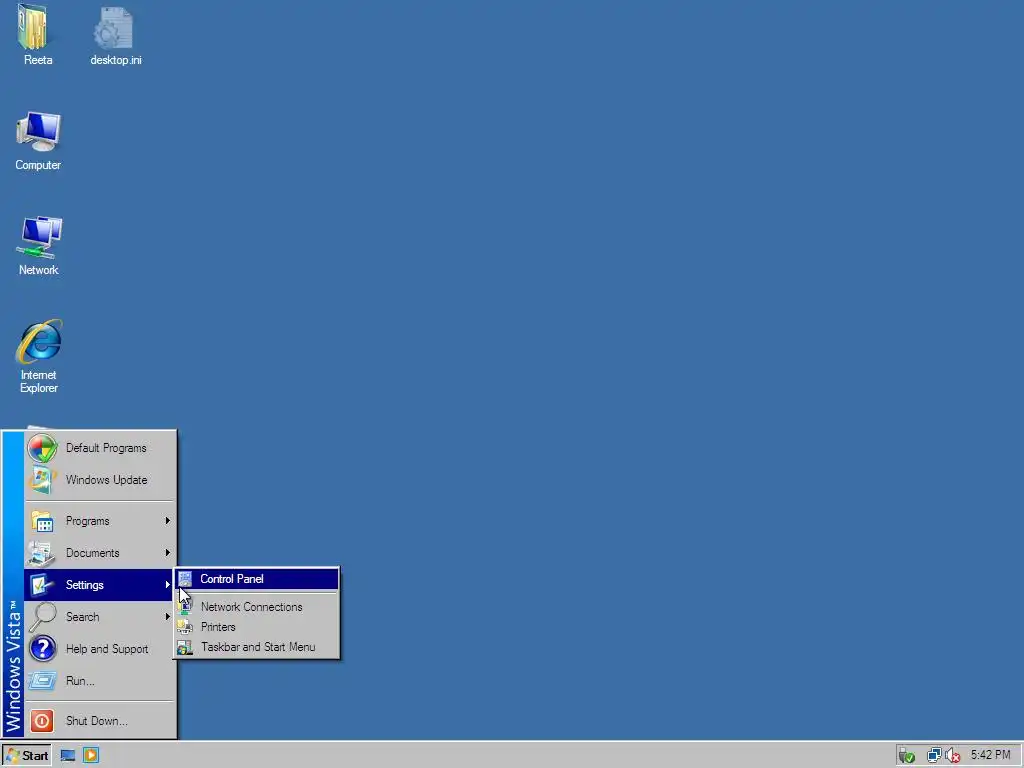Viewport: 1024px width, 768px height.
Task: Click the Documents label text
Action: coord(93,553)
